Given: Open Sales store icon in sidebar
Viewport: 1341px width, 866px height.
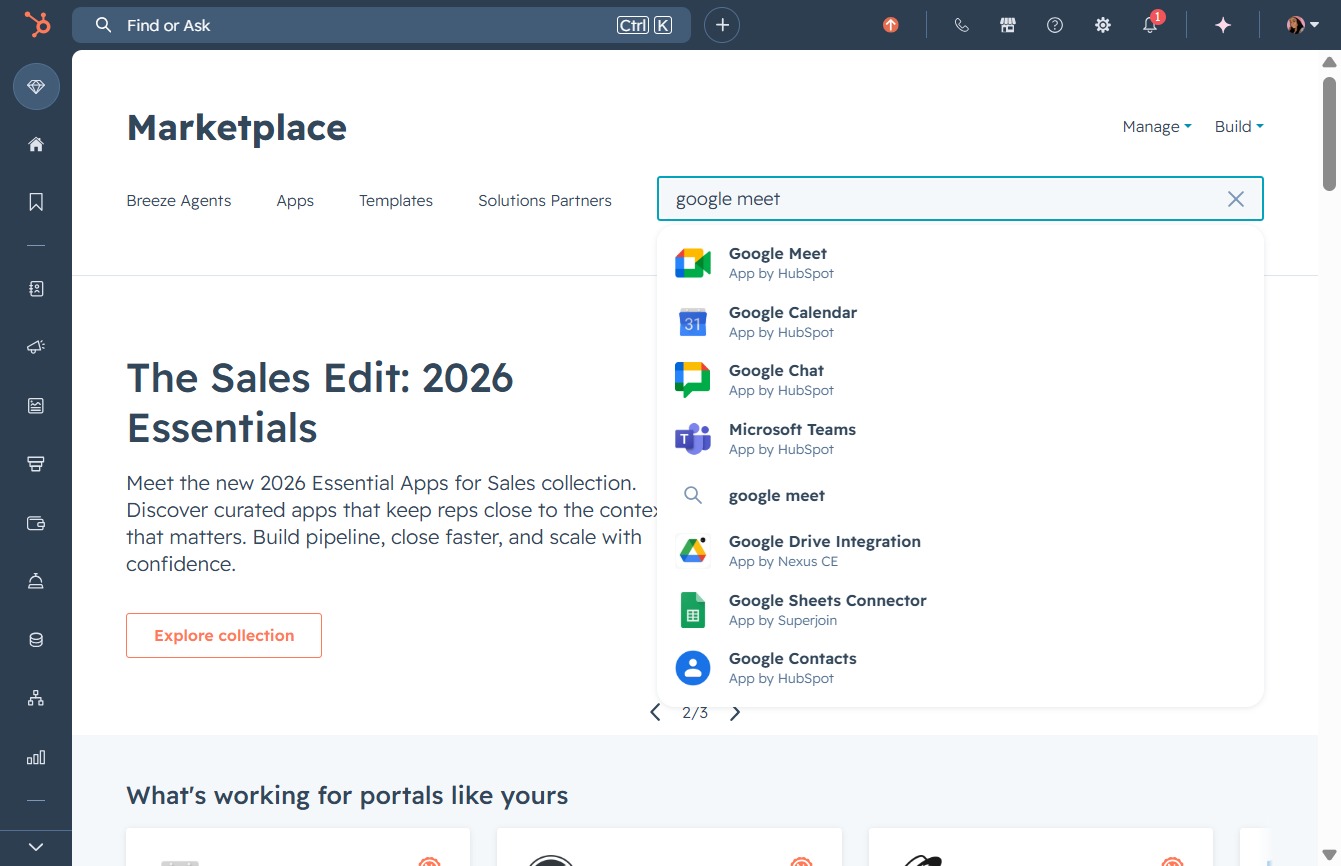Looking at the screenshot, I should pos(36,464).
